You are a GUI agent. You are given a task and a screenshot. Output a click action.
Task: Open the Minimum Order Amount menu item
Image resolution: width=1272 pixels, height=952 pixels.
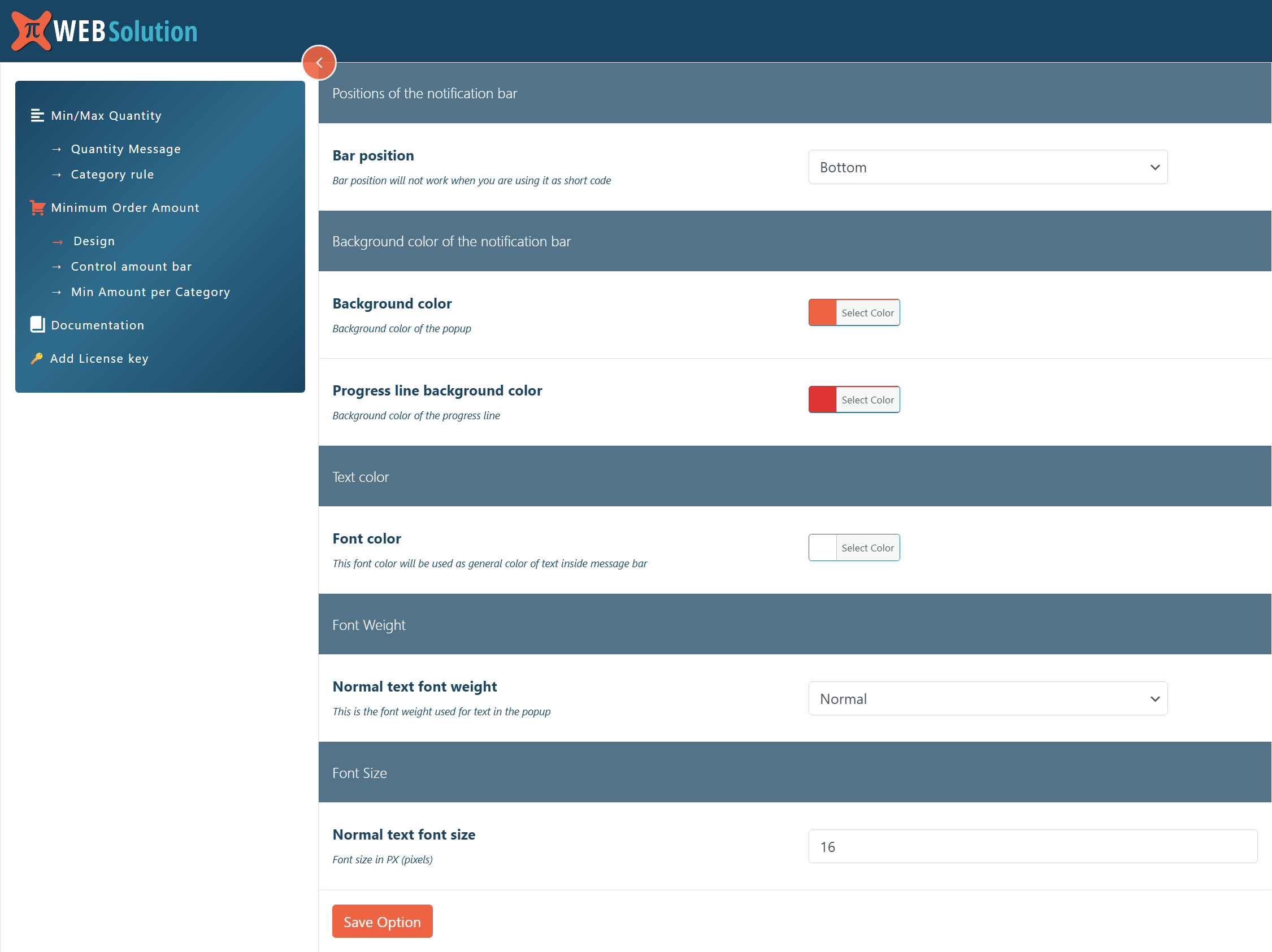point(125,207)
